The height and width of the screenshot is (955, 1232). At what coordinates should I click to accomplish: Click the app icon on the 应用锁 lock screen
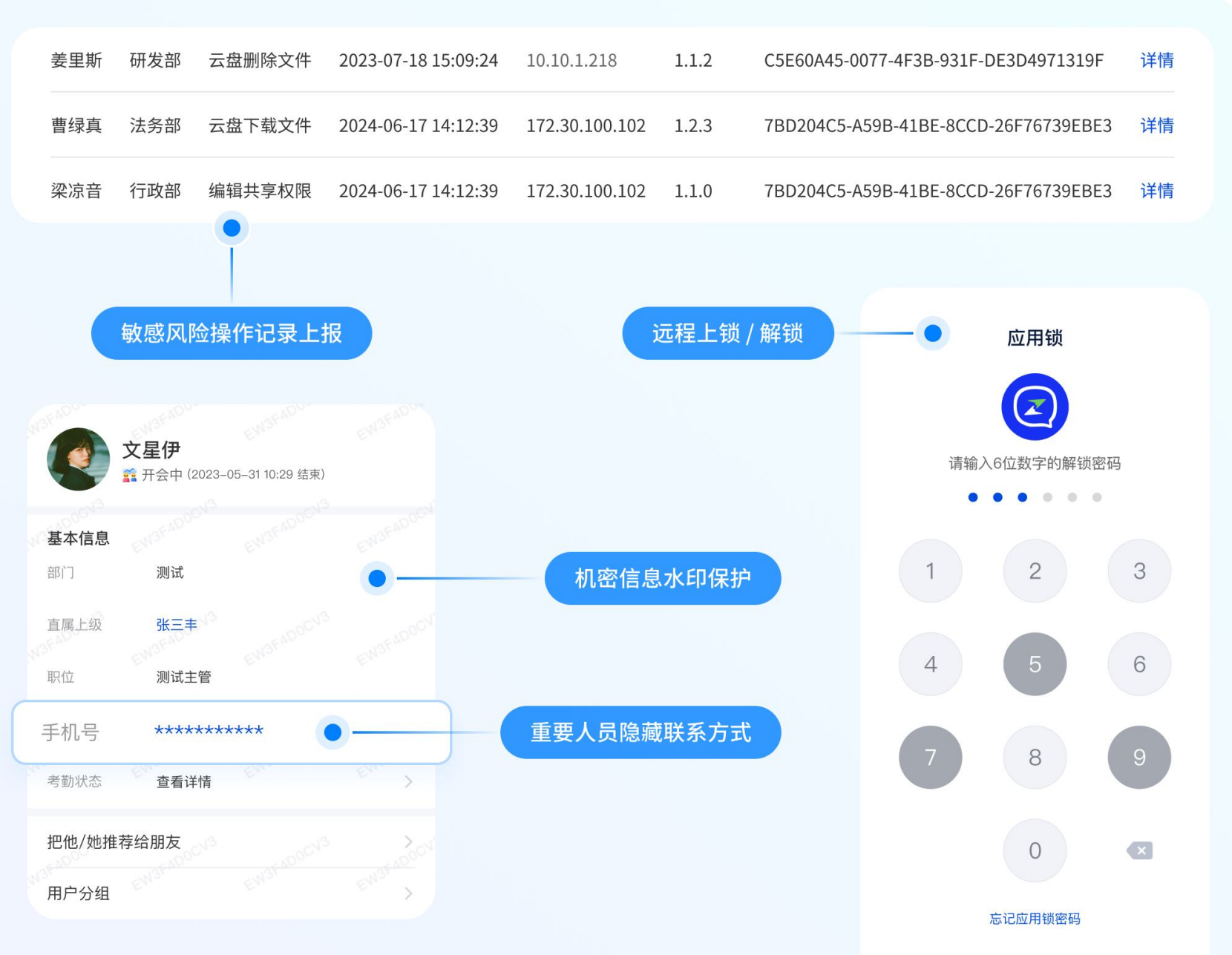click(1034, 406)
